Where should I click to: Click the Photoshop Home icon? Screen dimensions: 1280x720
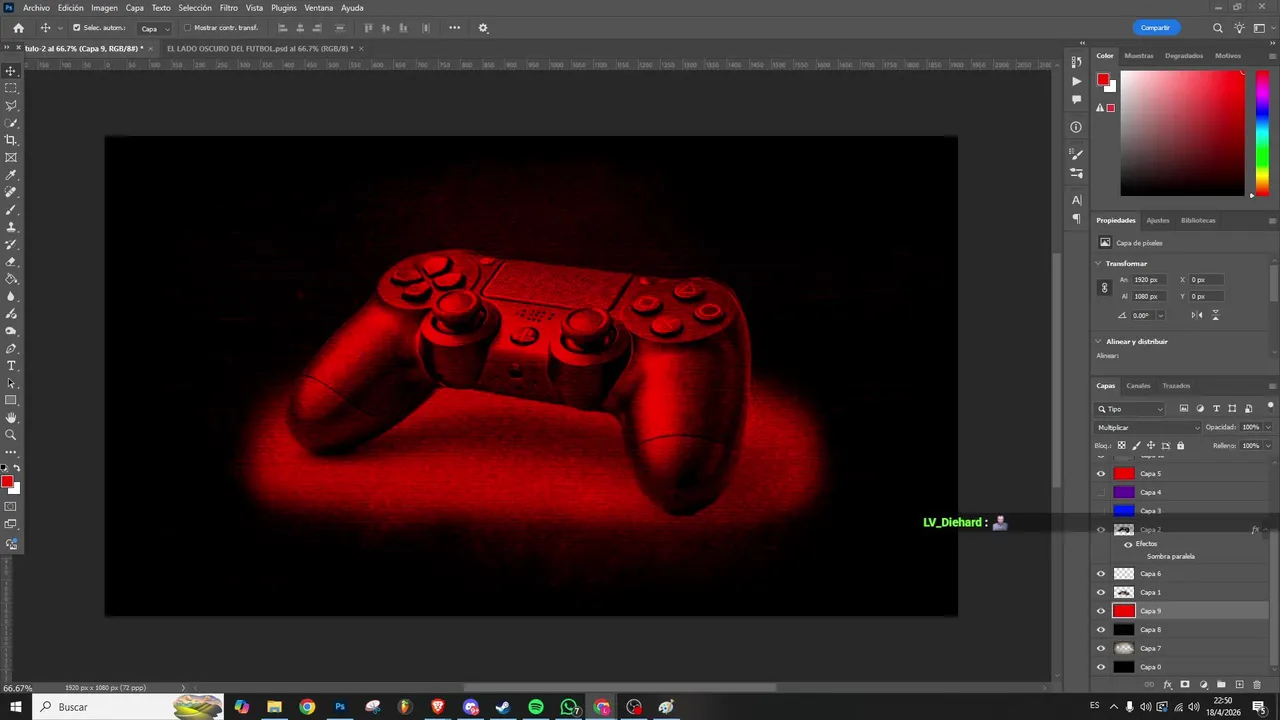point(18,28)
